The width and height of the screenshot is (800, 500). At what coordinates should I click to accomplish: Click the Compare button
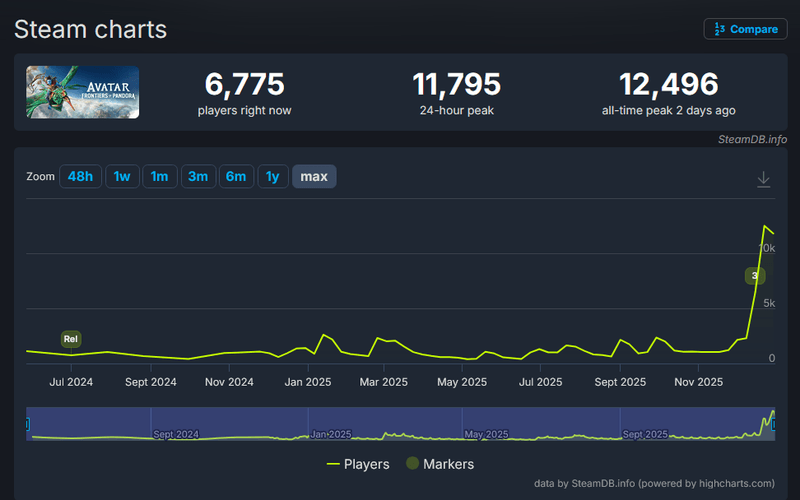coord(745,29)
